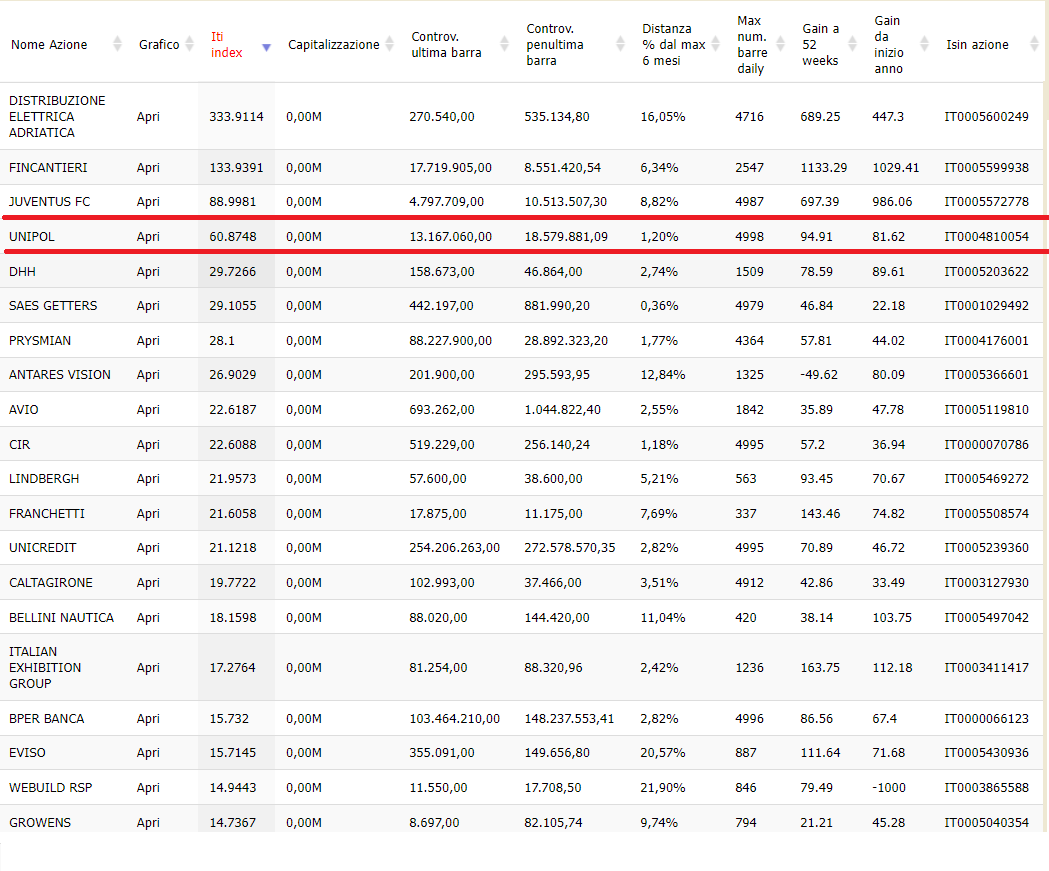Open Apri chart link for SAES GETTERS

[148, 306]
